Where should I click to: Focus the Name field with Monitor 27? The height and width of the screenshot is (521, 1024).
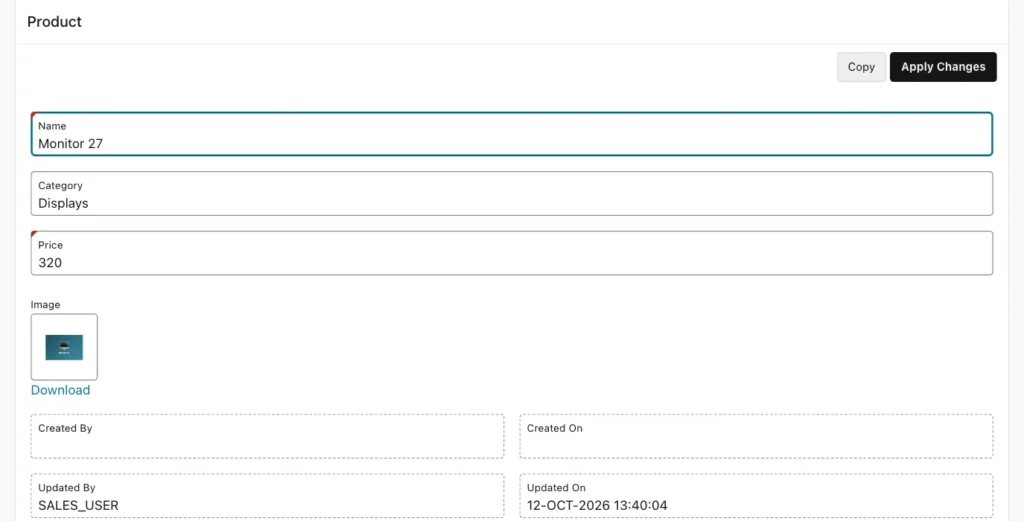pos(512,134)
